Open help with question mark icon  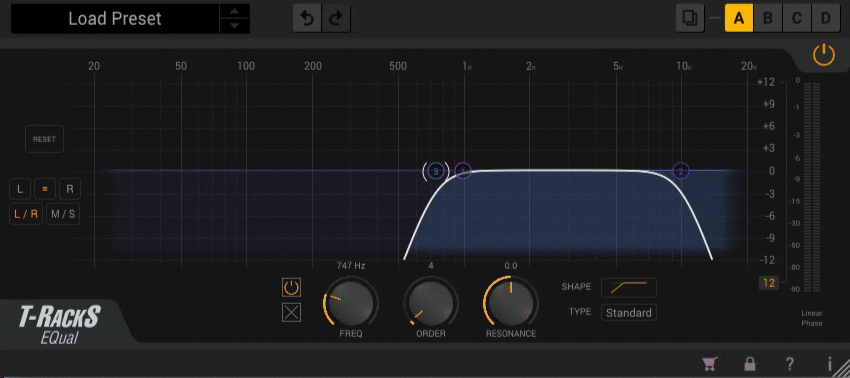pos(790,364)
